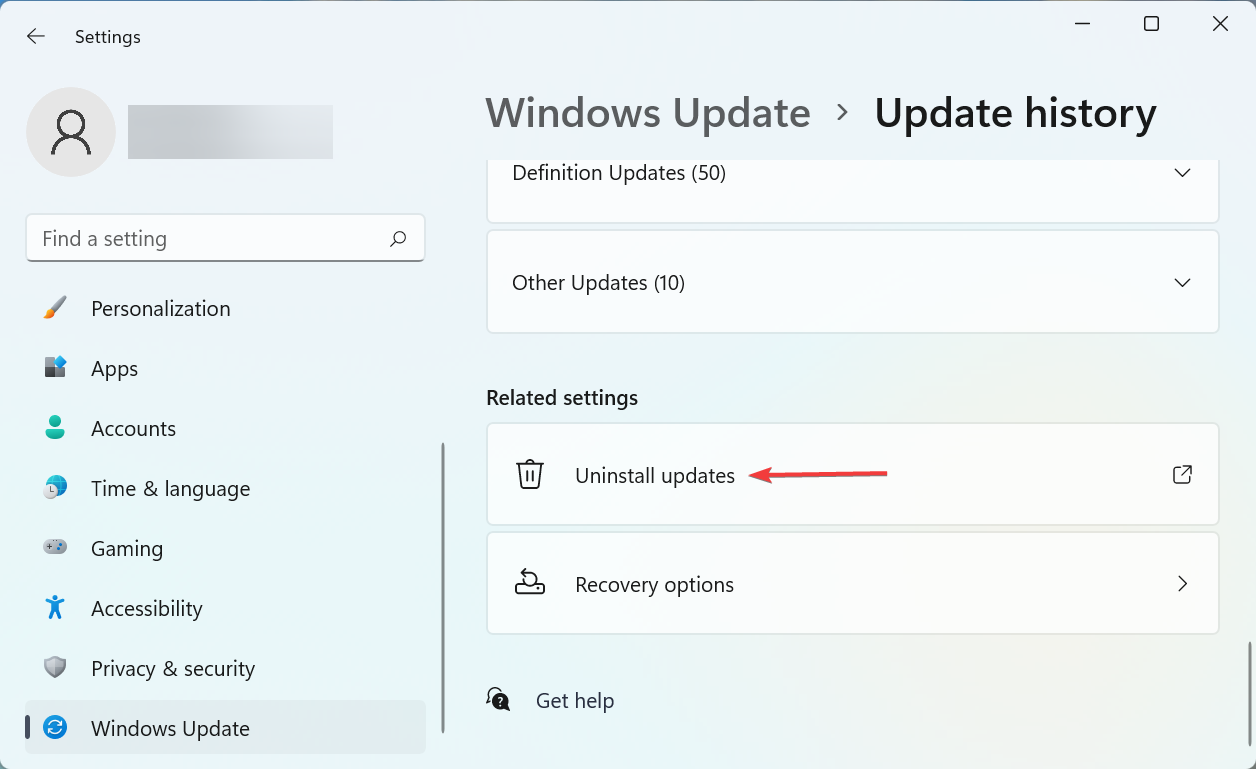This screenshot has height=769, width=1256.
Task: Close the Settings window
Action: (x=1220, y=24)
